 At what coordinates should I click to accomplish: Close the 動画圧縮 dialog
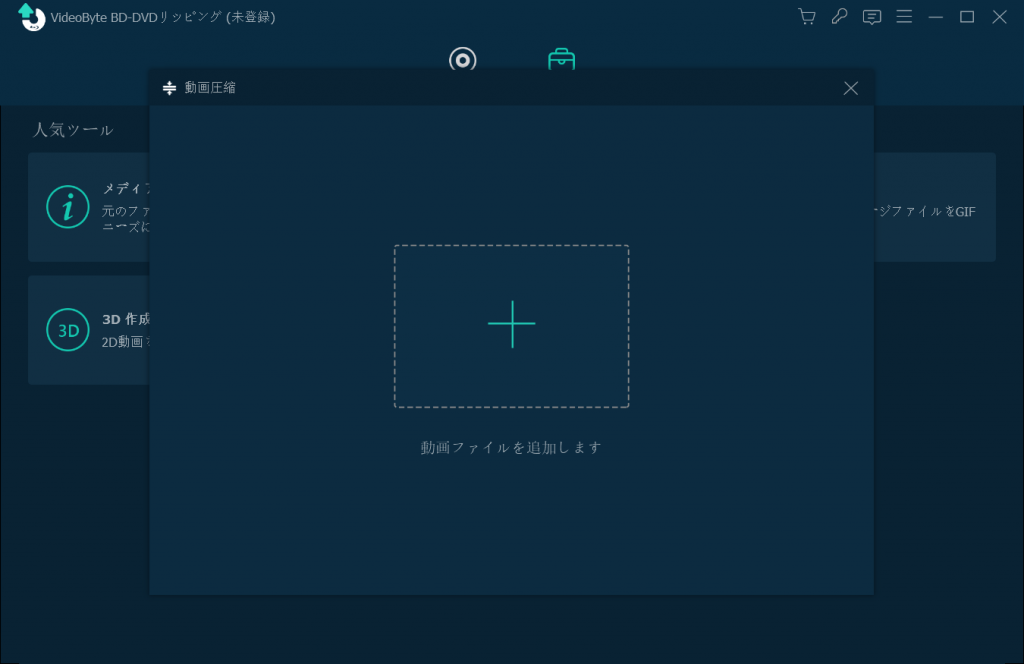(851, 88)
